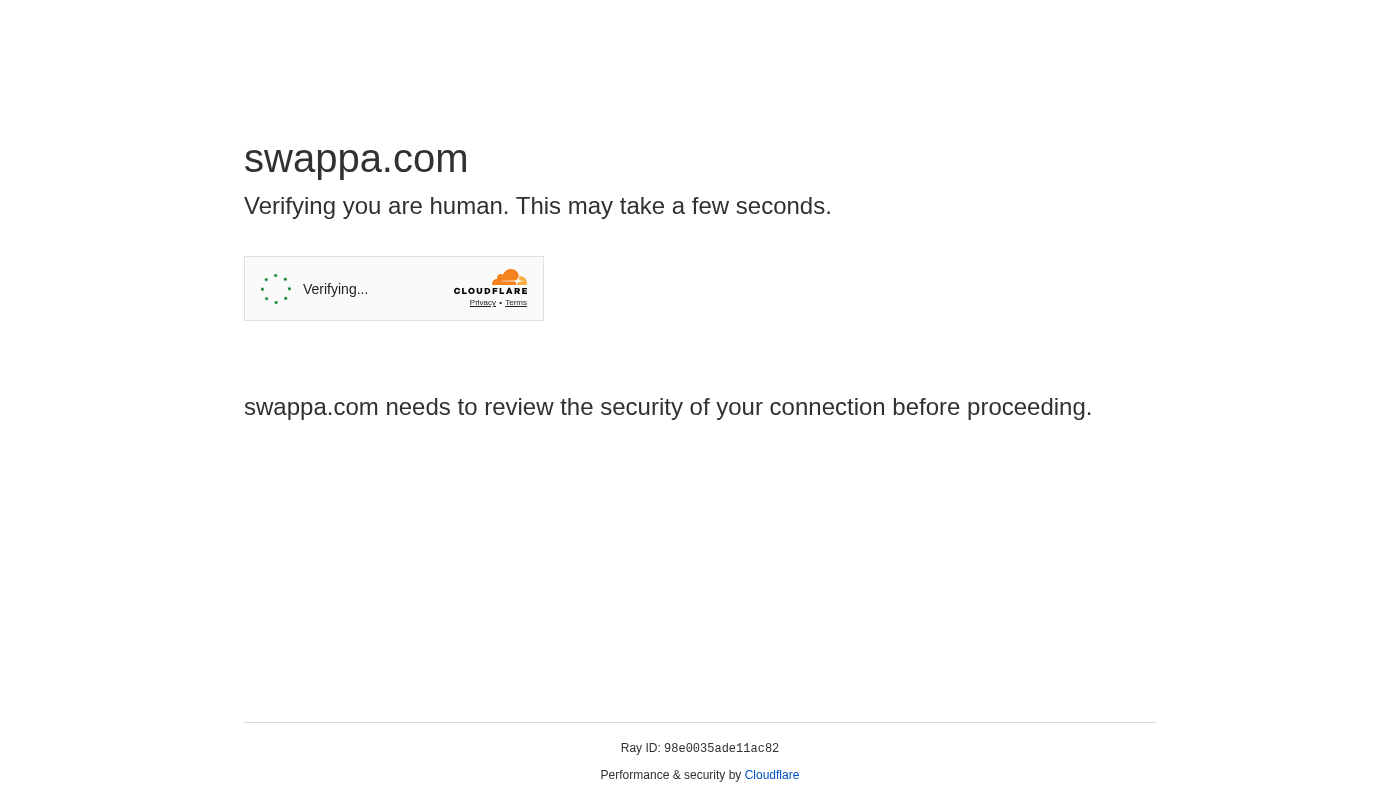Click the "Performance & security by" footer text

(x=670, y=775)
